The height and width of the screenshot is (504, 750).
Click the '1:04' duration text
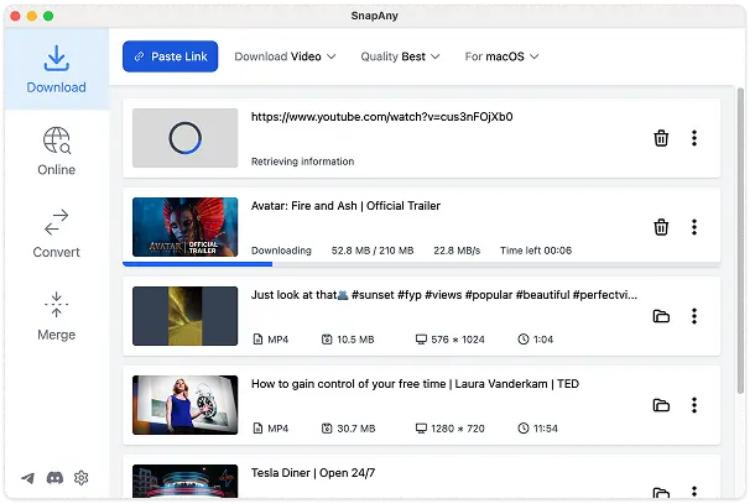pos(543,340)
